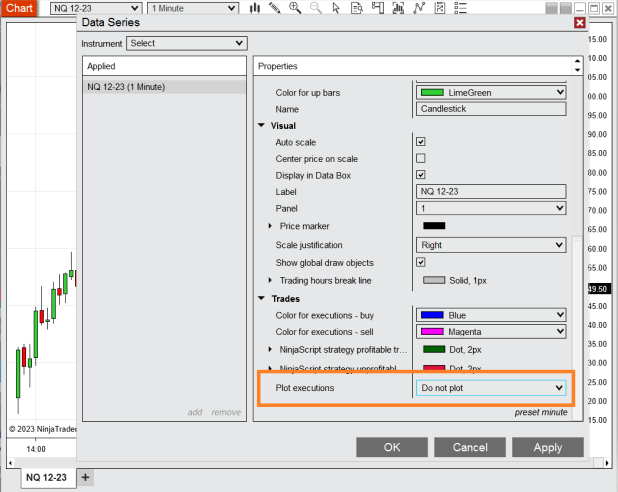The image size is (618, 492).
Task: Open the bar type chart style icon
Action: (x=255, y=8)
